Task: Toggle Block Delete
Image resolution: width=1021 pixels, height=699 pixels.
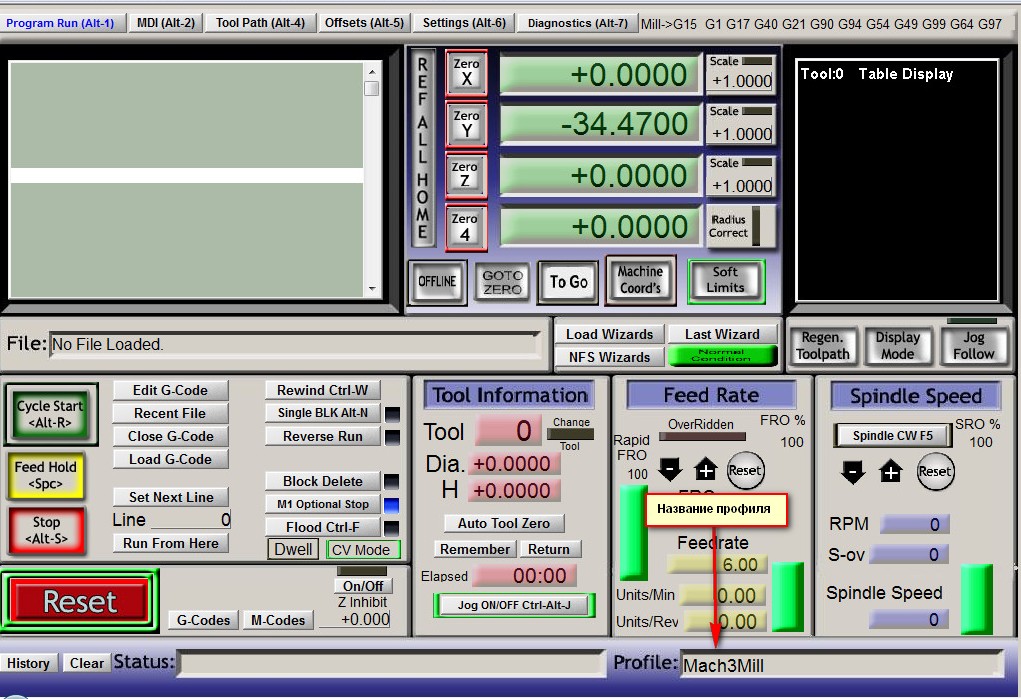Action: click(x=322, y=481)
